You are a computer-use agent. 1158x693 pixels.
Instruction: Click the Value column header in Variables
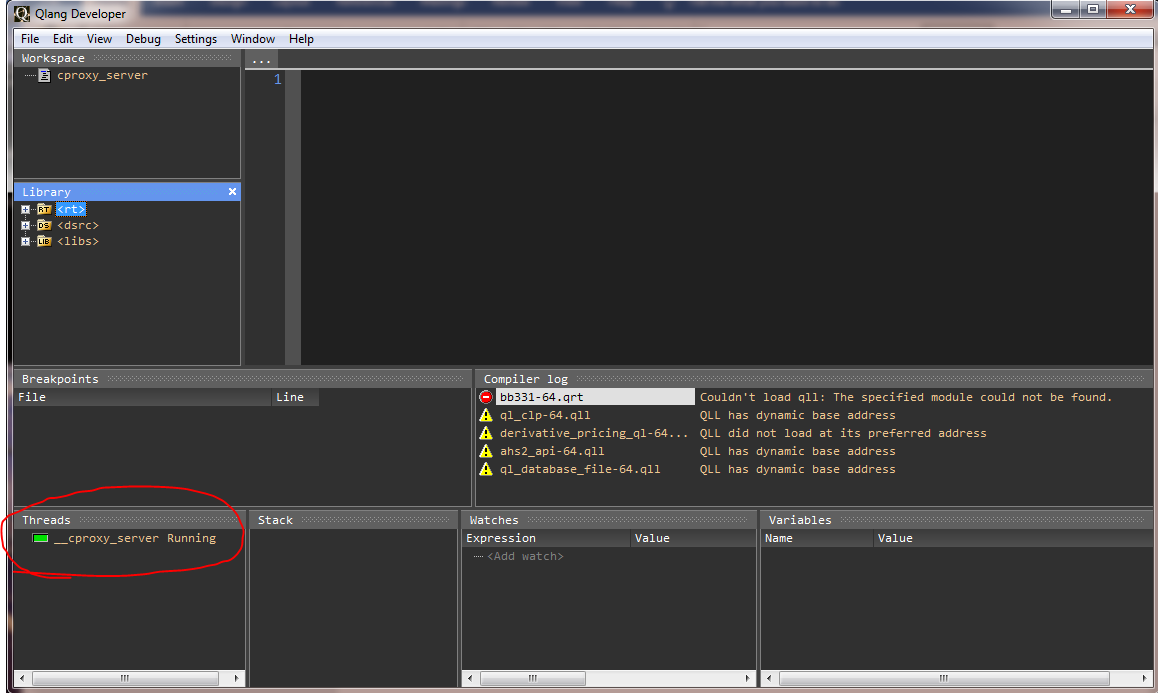tap(1013, 539)
